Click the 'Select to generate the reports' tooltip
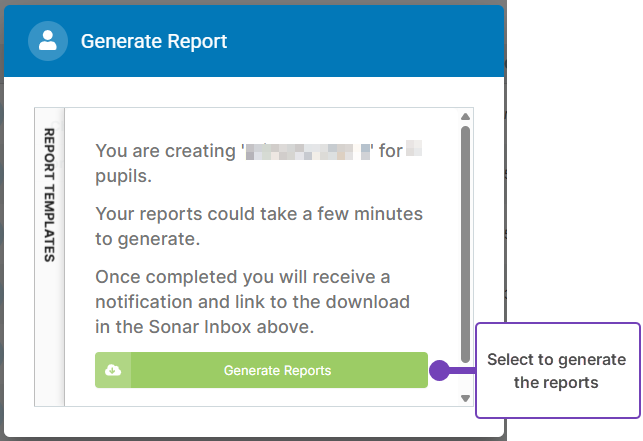 (556, 371)
